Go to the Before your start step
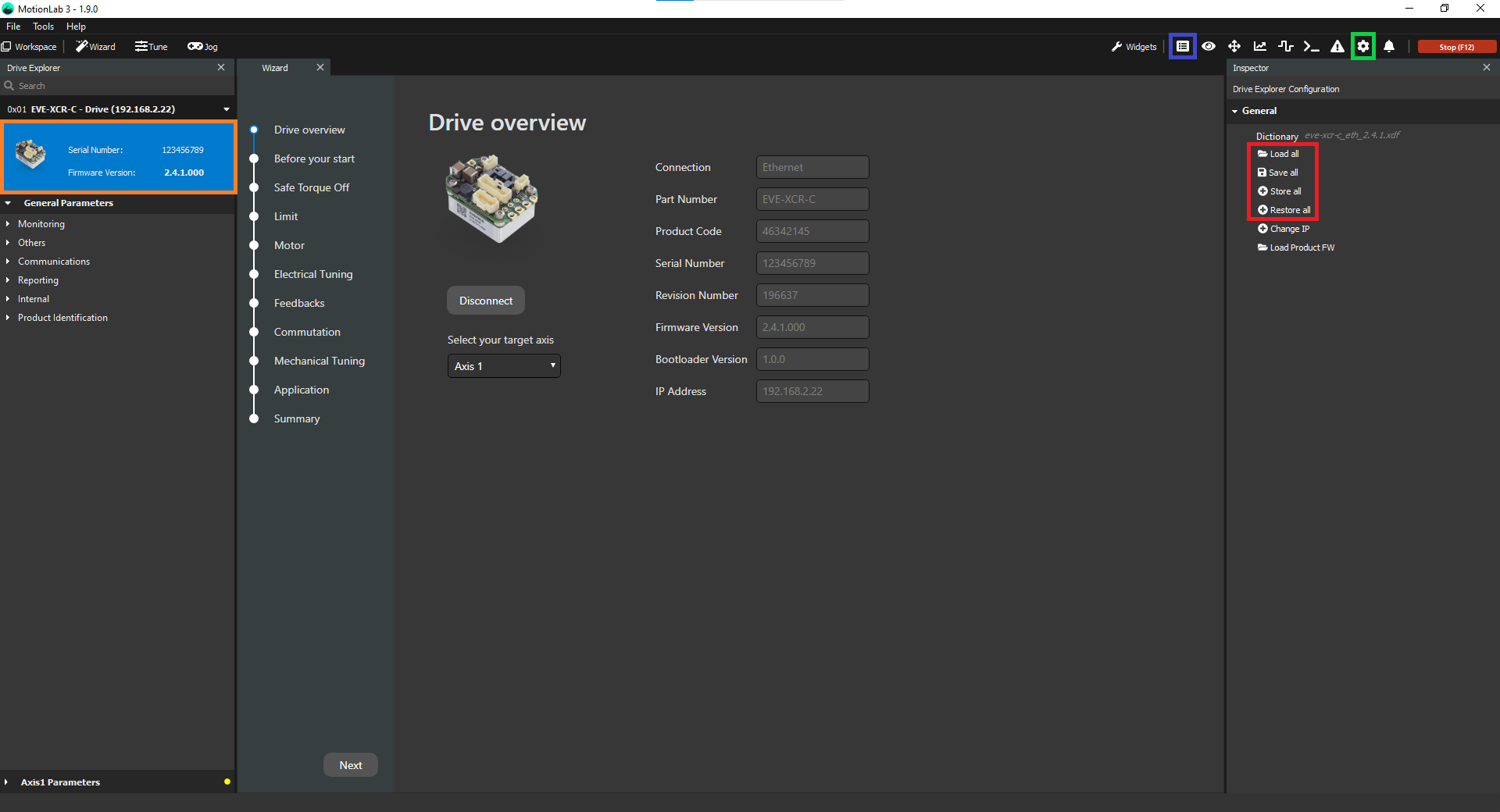This screenshot has width=1500, height=812. [x=314, y=158]
